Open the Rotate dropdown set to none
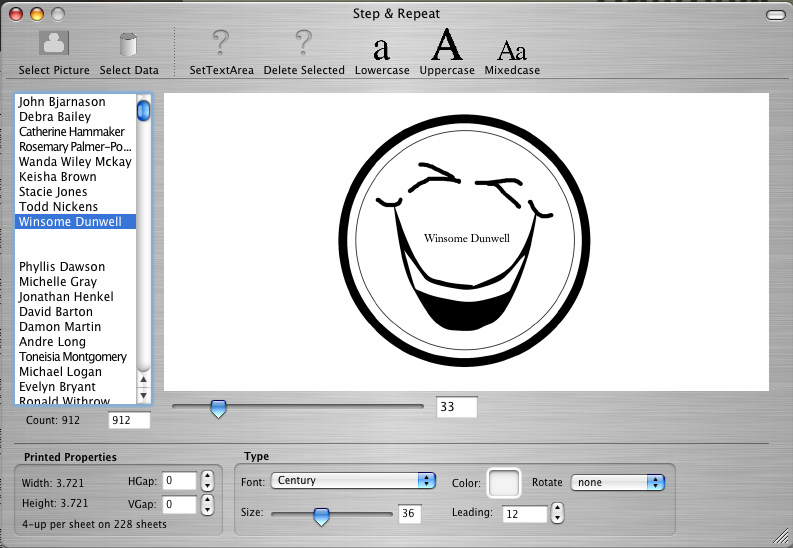Viewport: 793px width, 548px height. click(x=617, y=482)
